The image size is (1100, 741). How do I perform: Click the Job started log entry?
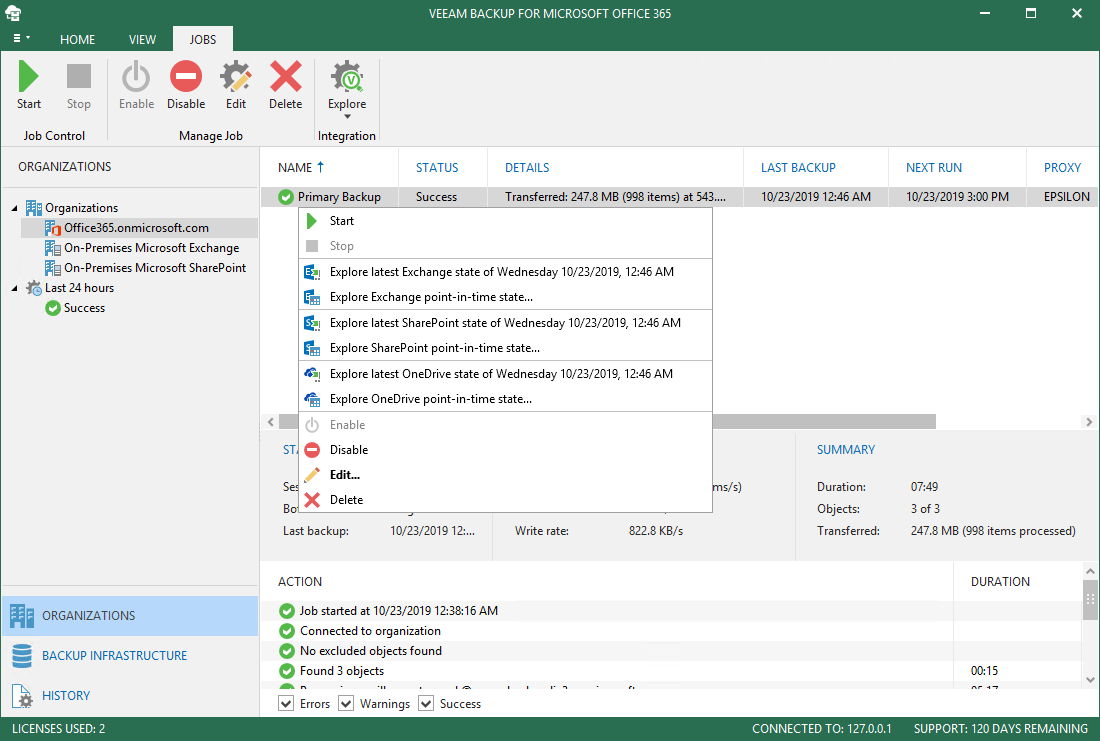[x=398, y=611]
